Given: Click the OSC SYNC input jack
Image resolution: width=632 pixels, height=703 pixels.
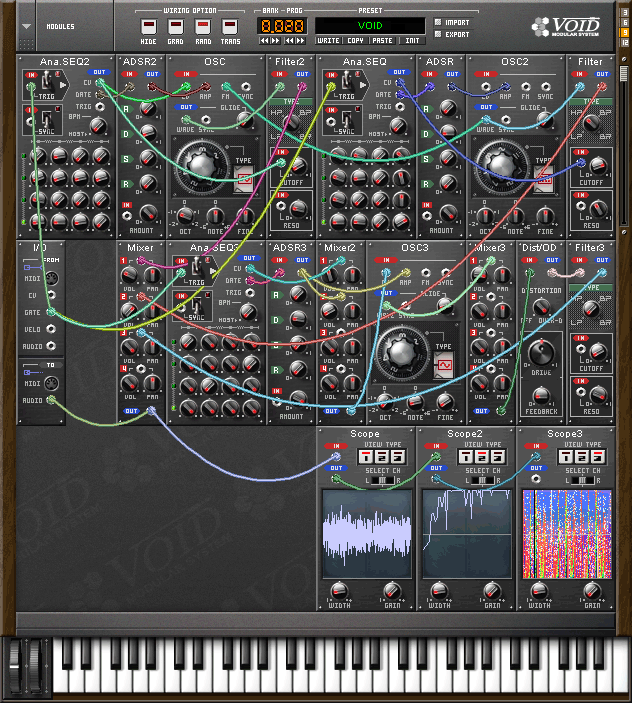Looking at the screenshot, I should 246,87.
